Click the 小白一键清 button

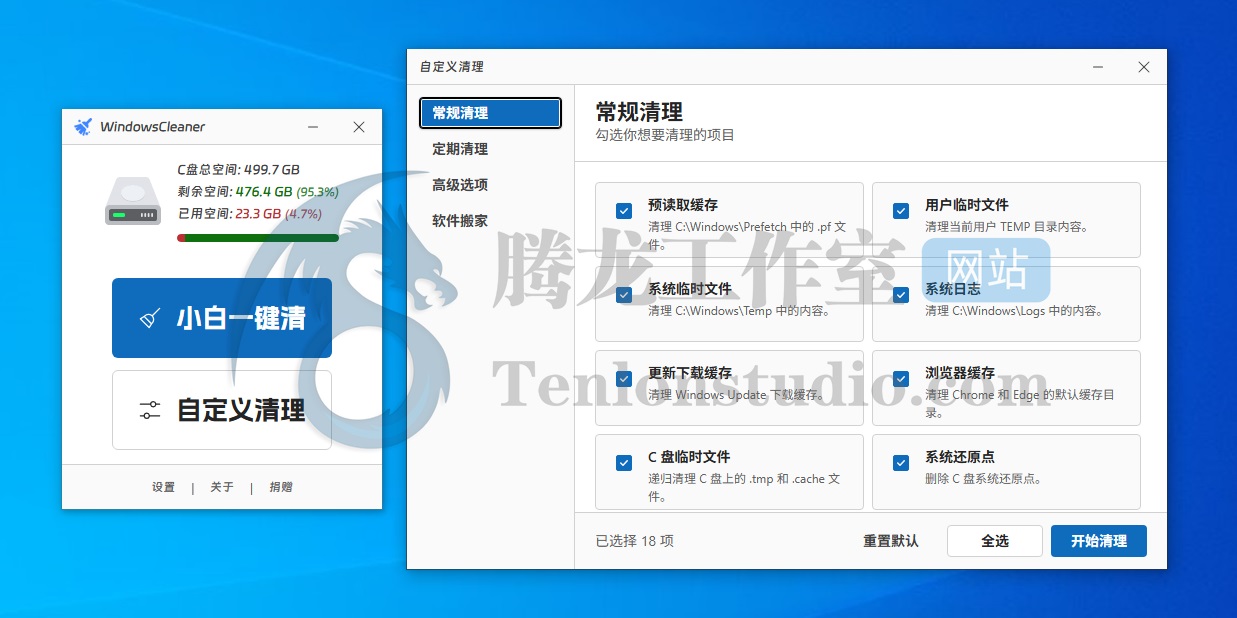[x=222, y=318]
